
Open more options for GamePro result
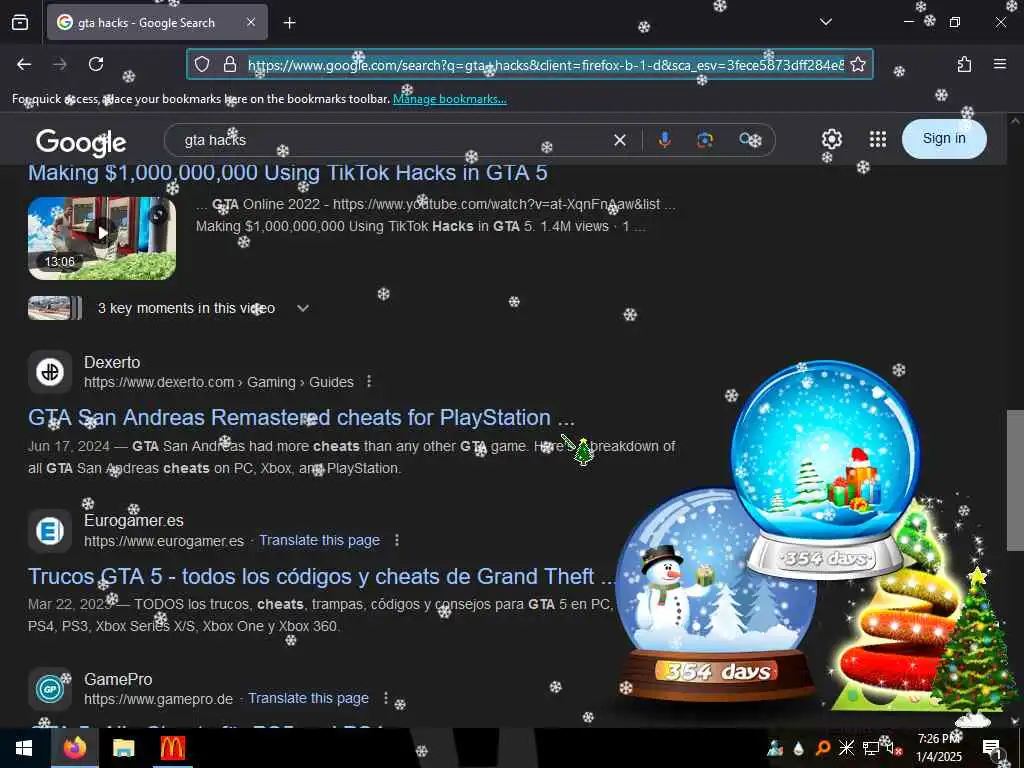386,698
